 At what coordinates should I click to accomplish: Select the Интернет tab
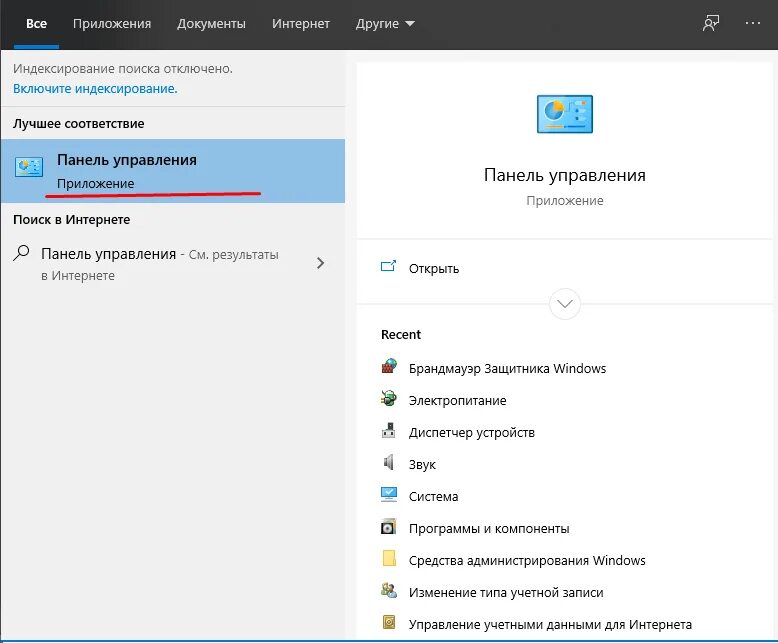(300, 23)
